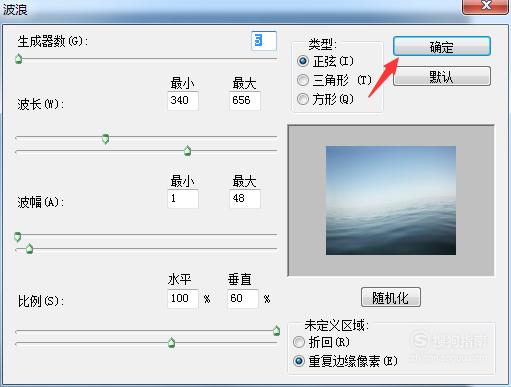Click the 生成器数 slider handle

[19, 59]
